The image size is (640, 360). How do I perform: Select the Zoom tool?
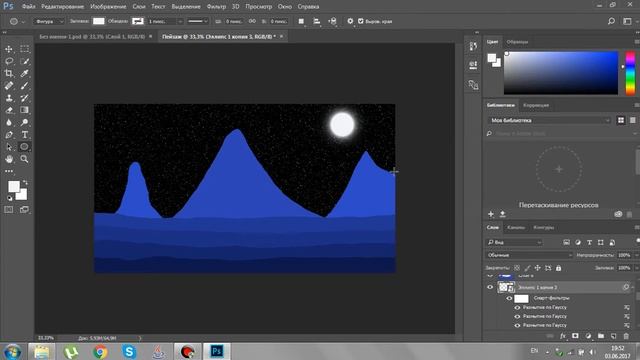click(24, 159)
